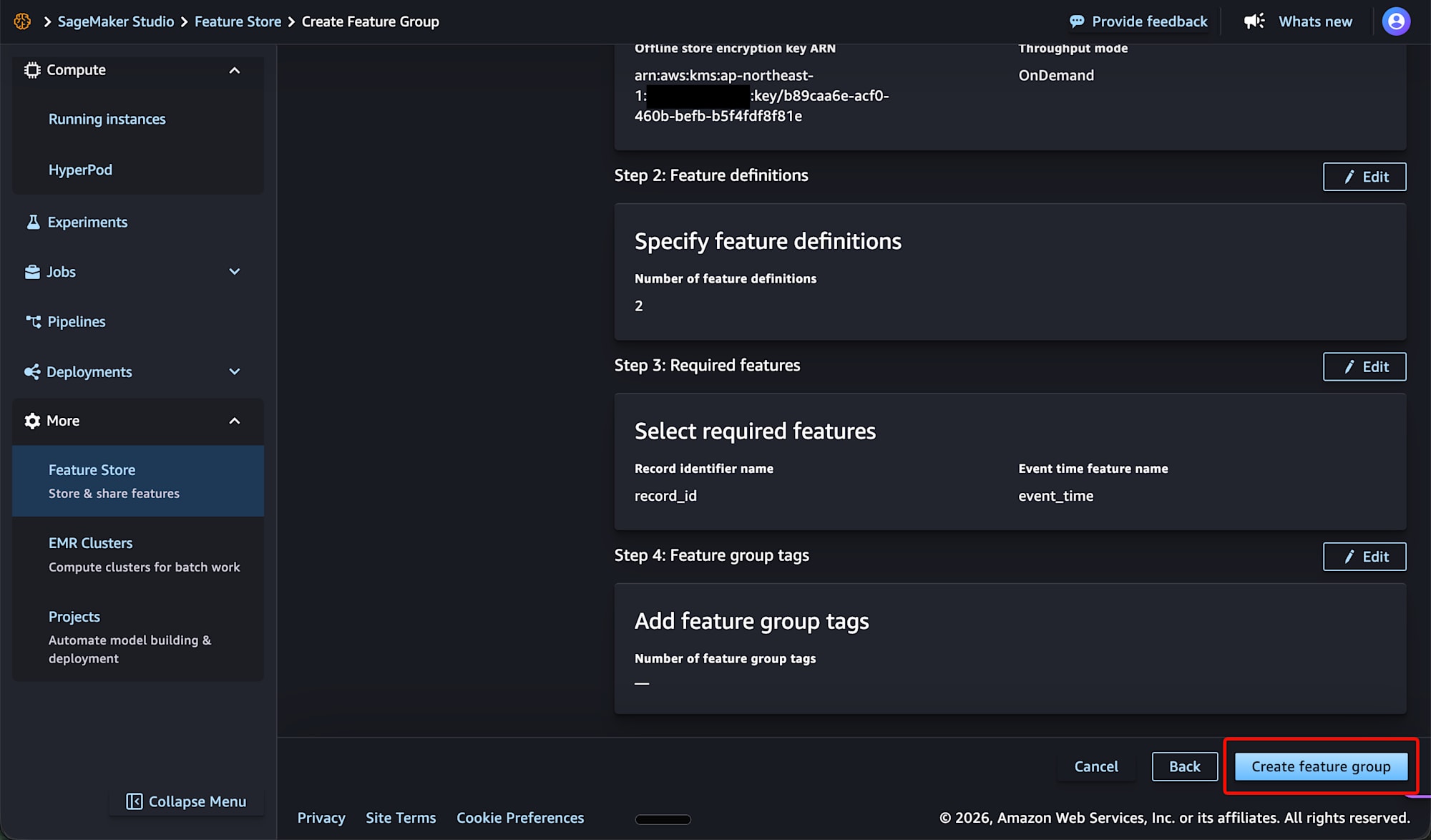Click the record_id record identifier value

[x=665, y=496]
